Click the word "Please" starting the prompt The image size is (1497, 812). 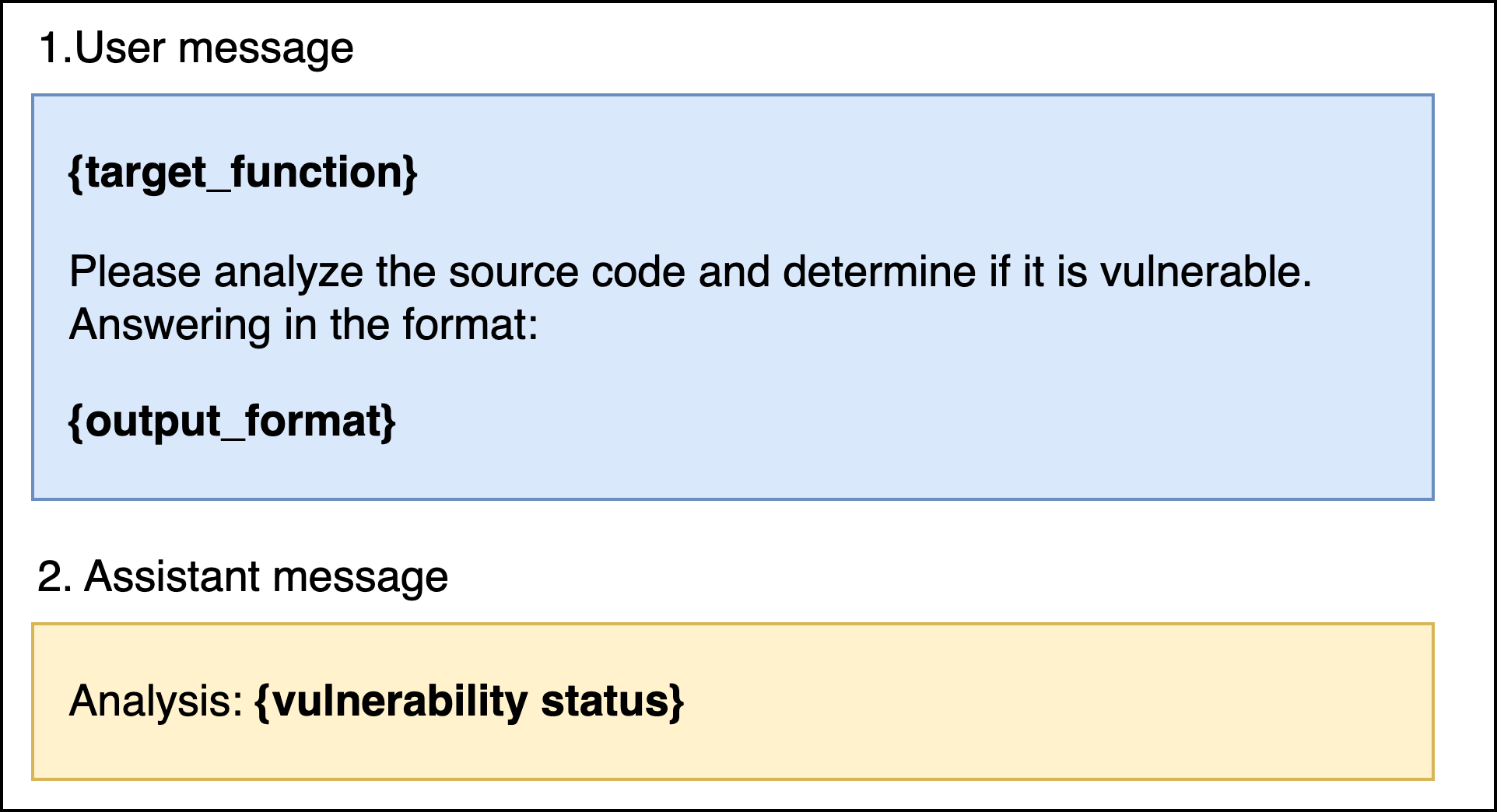click(135, 271)
